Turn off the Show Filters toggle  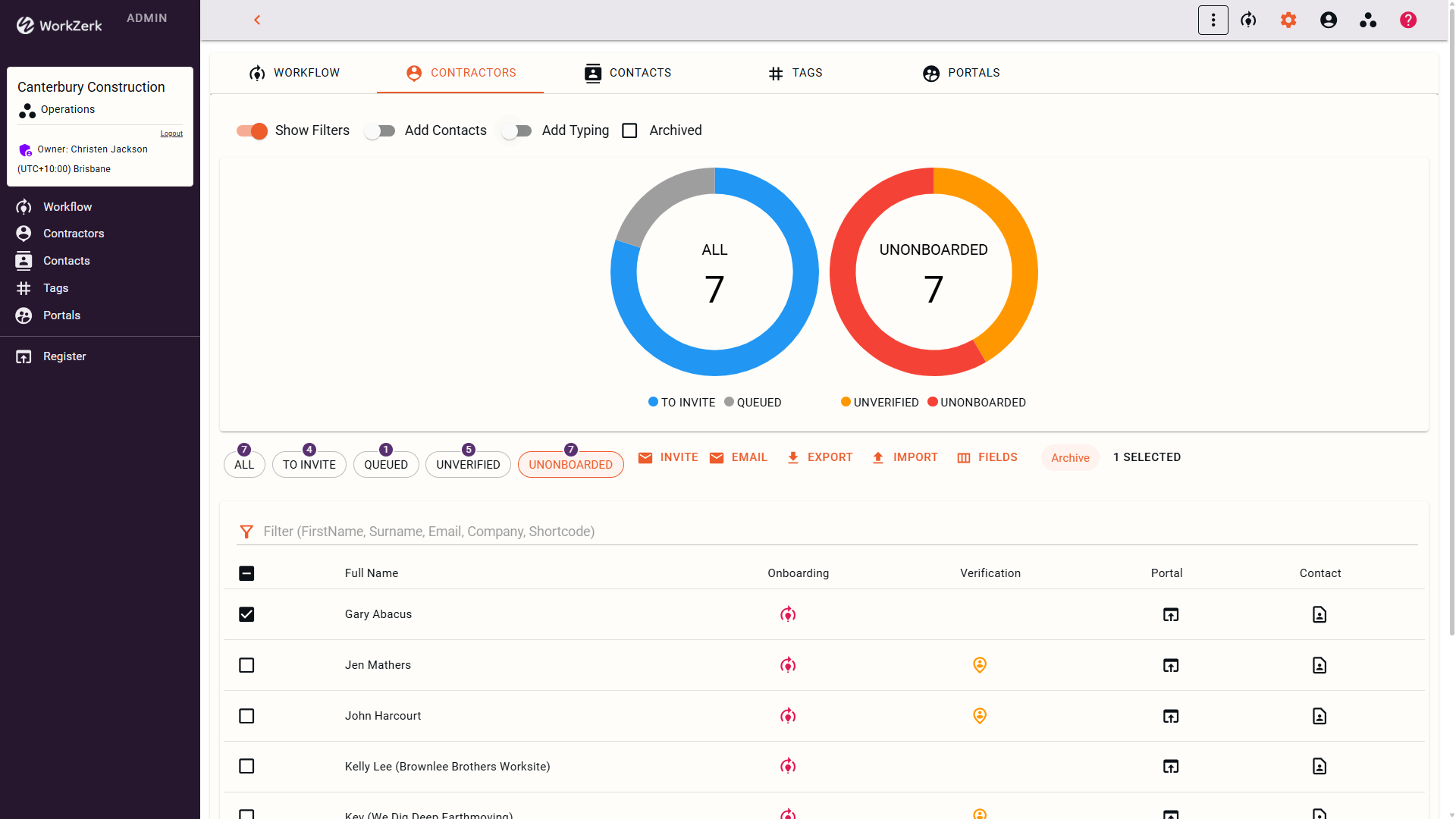252,130
